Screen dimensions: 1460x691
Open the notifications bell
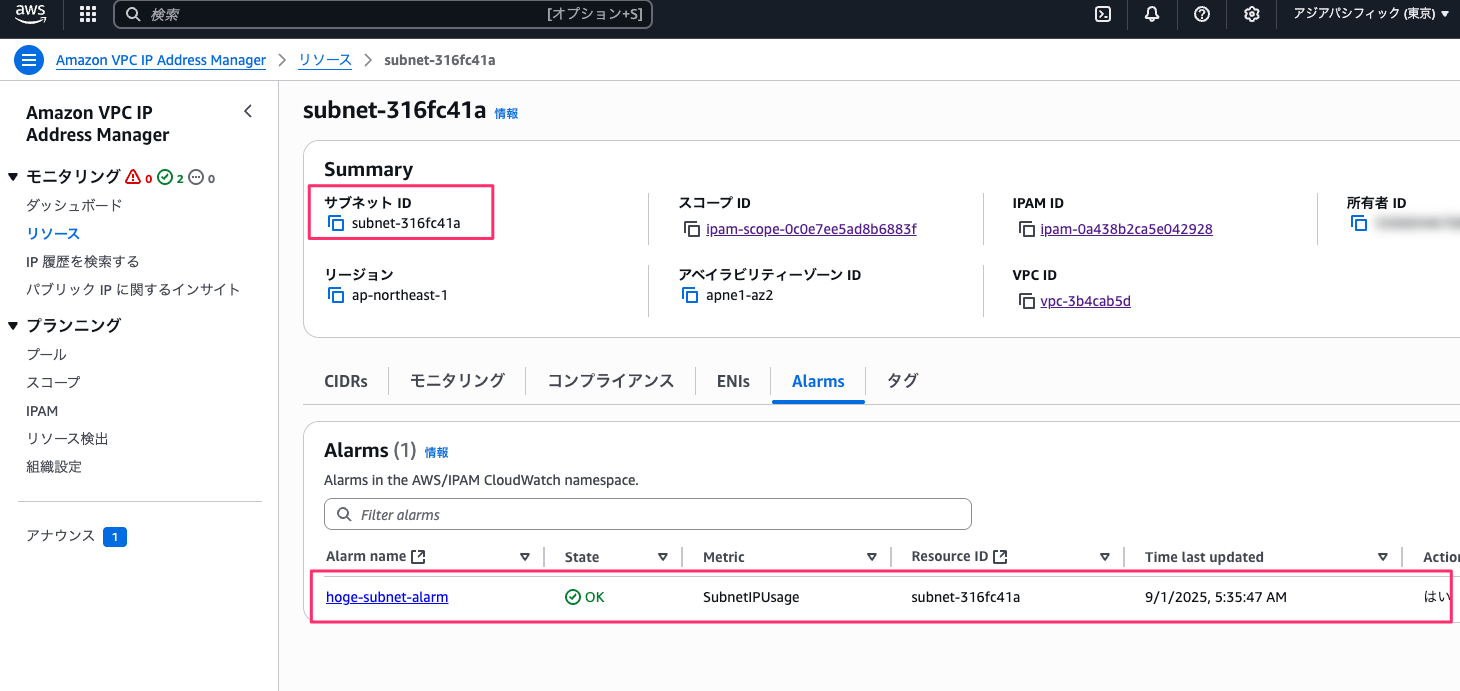click(1152, 14)
